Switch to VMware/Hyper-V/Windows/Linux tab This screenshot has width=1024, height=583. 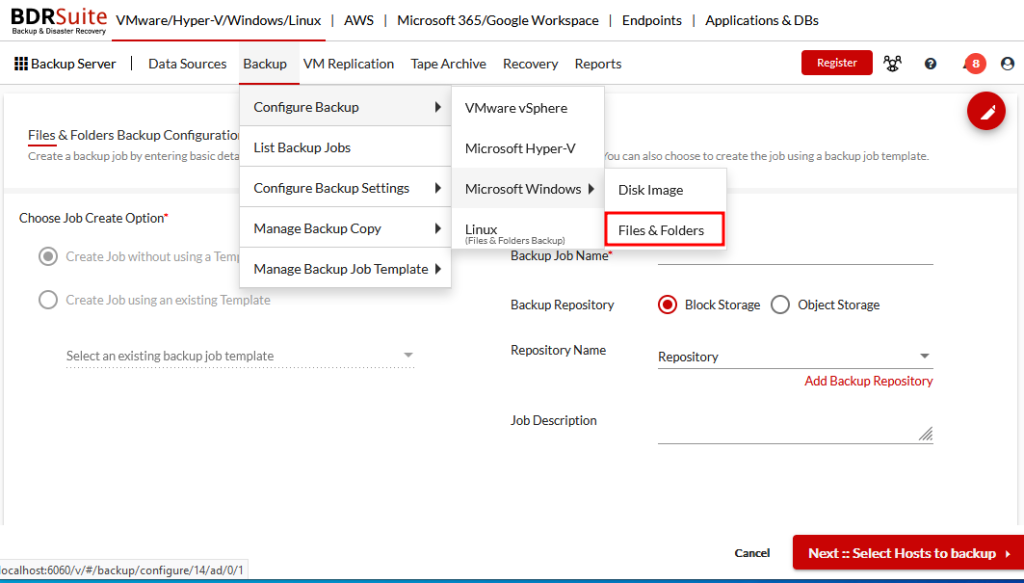218,20
